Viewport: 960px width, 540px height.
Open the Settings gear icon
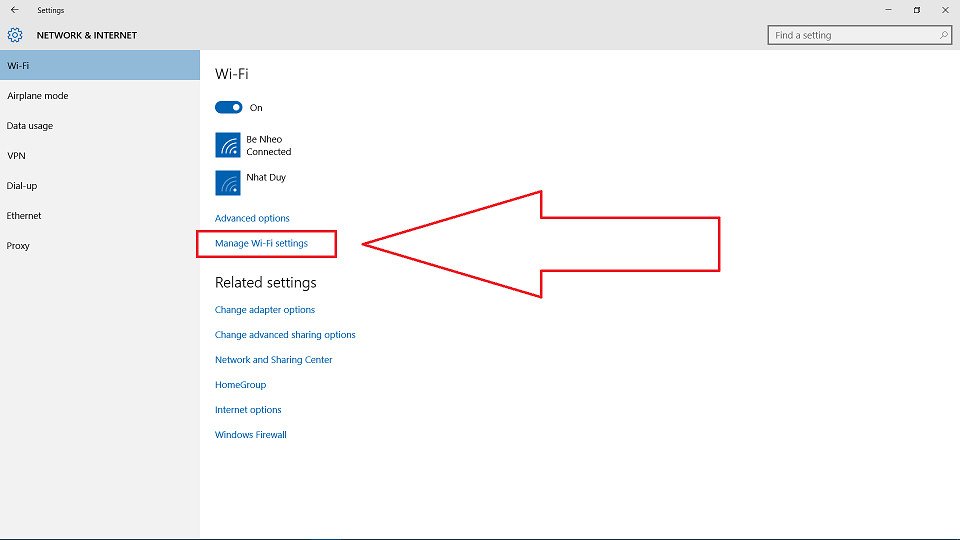point(15,35)
